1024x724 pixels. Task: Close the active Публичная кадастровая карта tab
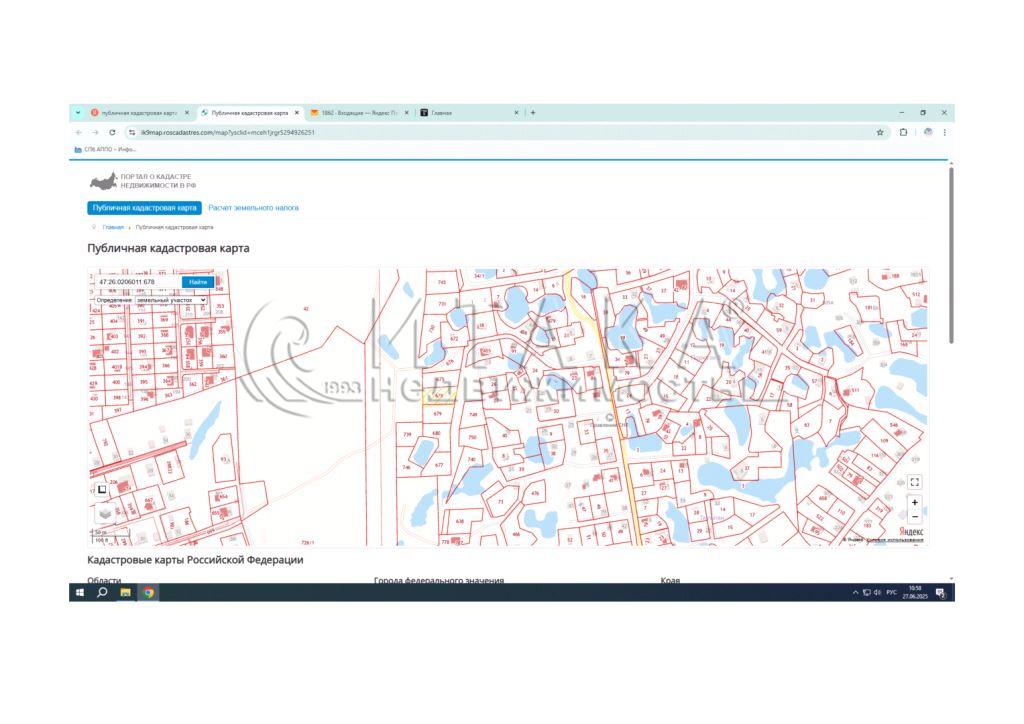[296, 113]
